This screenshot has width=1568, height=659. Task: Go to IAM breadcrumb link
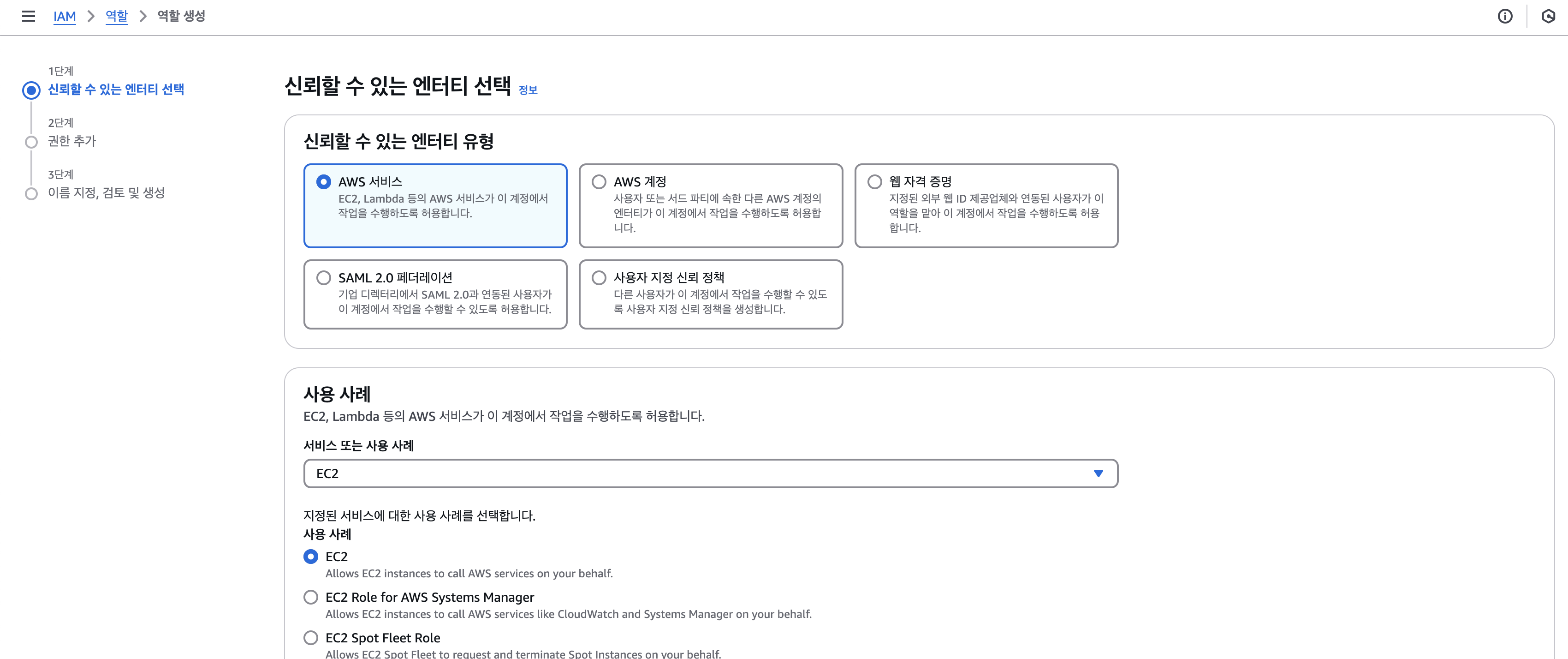click(65, 17)
